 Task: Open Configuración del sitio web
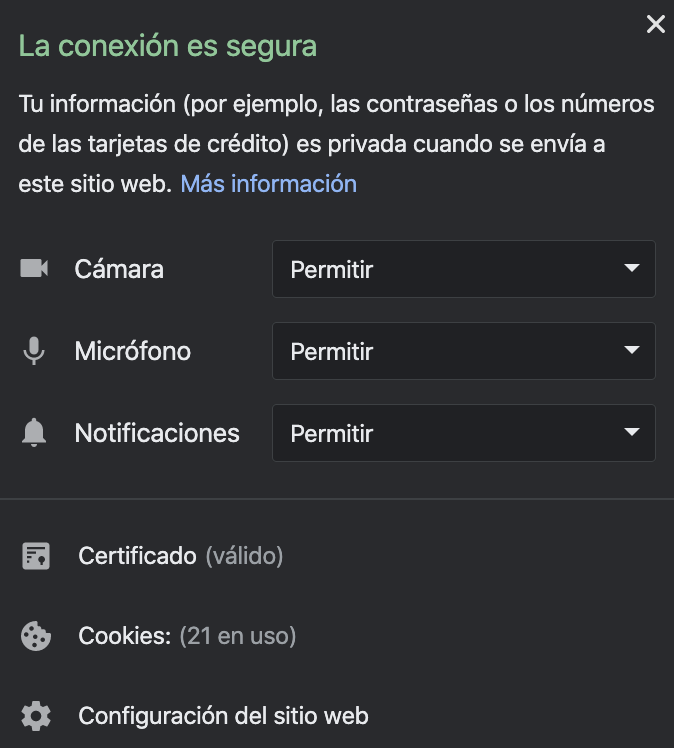223,716
